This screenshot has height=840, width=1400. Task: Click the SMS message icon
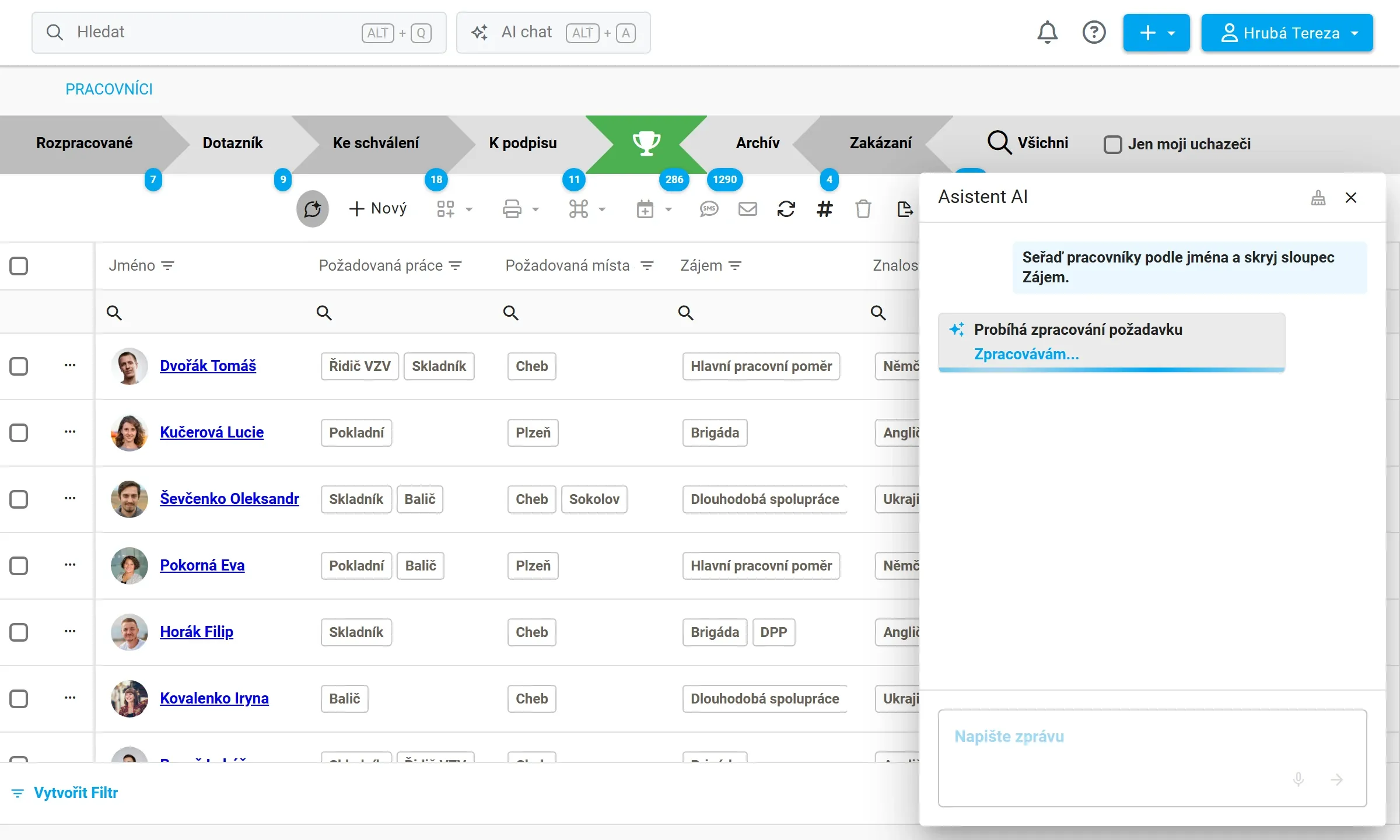point(709,209)
